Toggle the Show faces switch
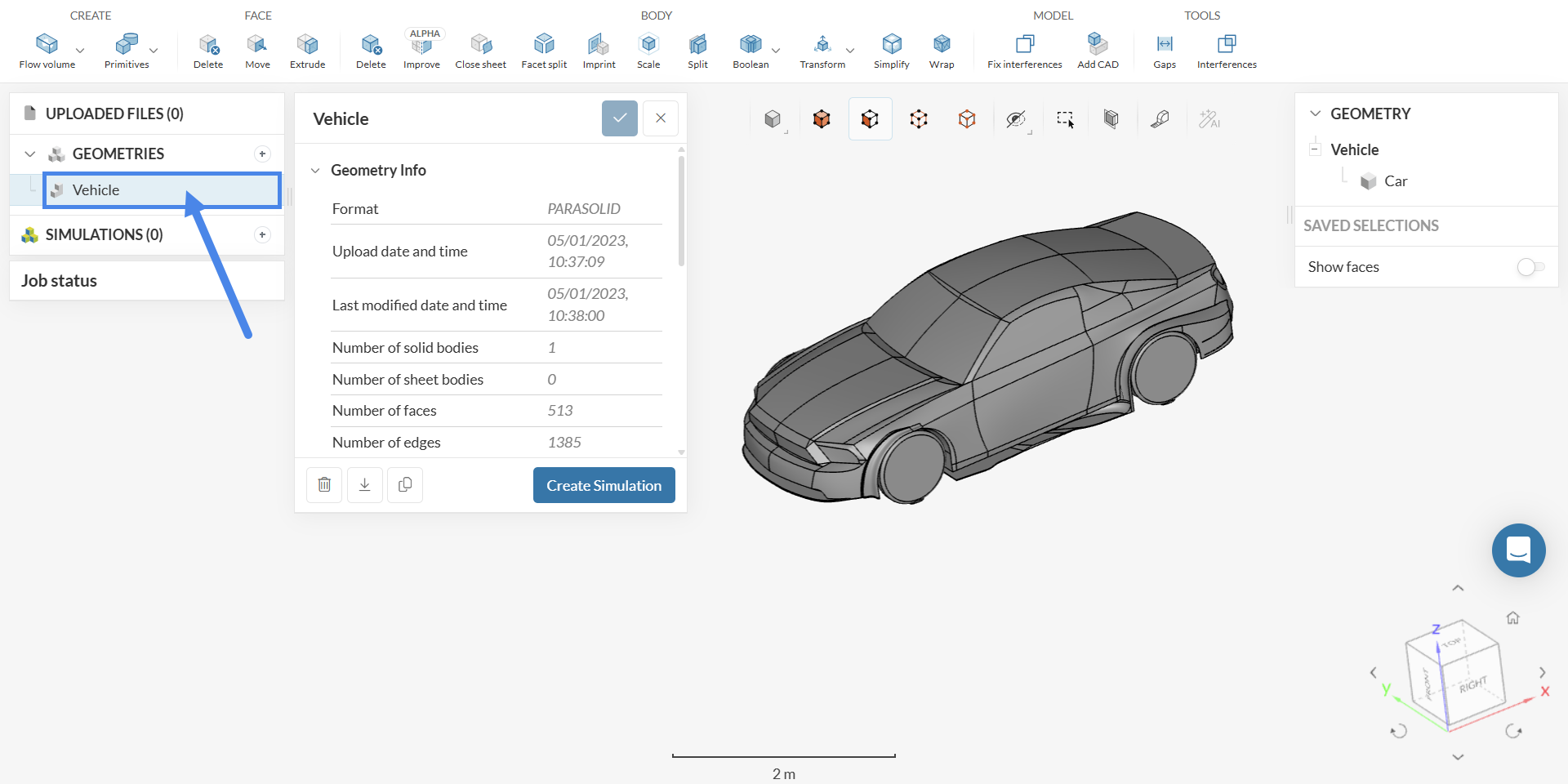The height and width of the screenshot is (784, 1568). pos(1530,267)
